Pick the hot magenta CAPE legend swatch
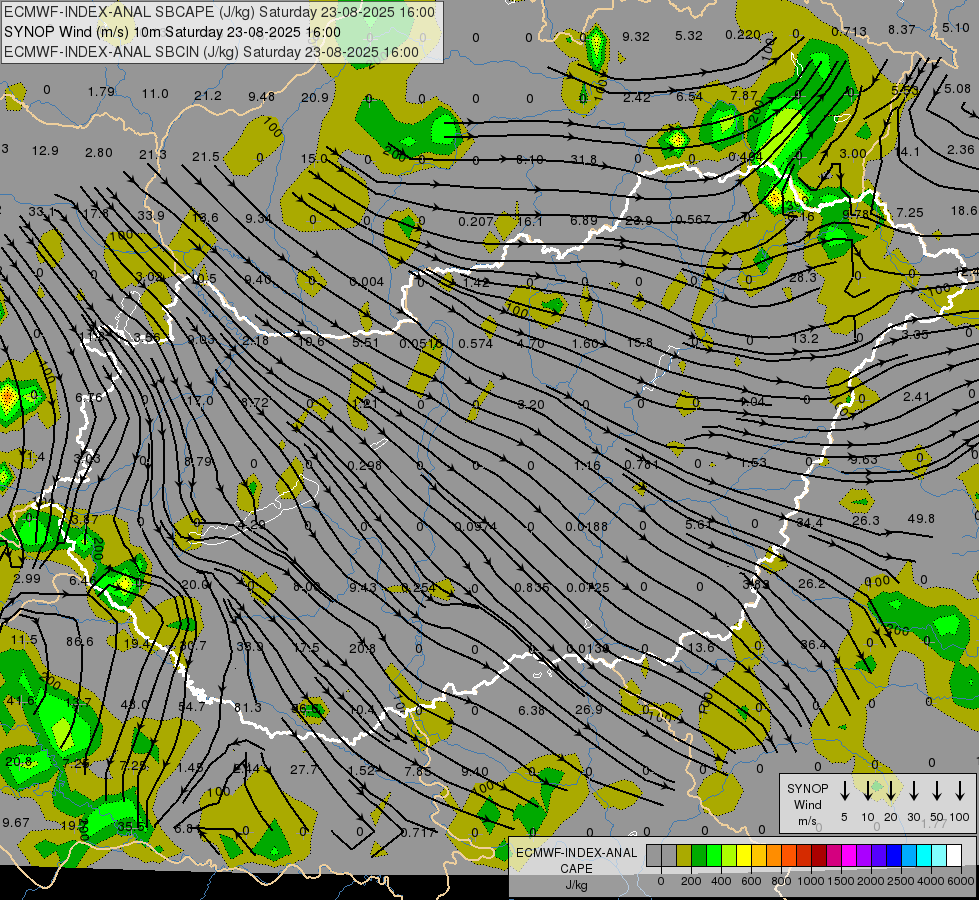 tap(849, 855)
